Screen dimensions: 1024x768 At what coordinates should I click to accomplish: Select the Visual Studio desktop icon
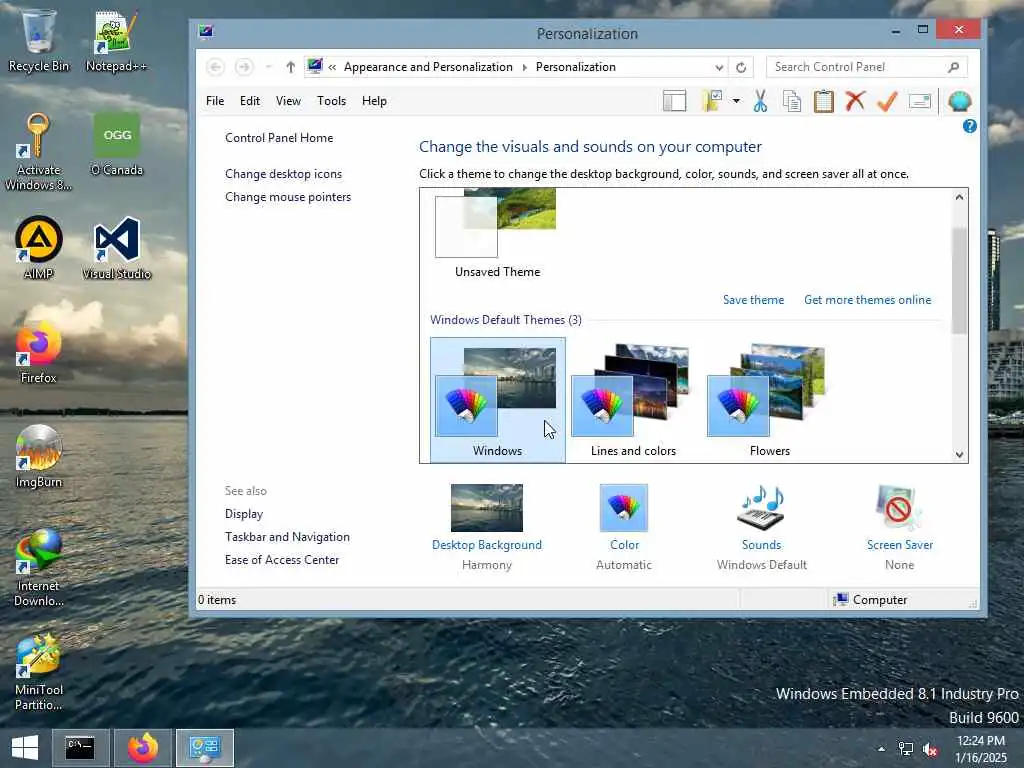point(116,247)
